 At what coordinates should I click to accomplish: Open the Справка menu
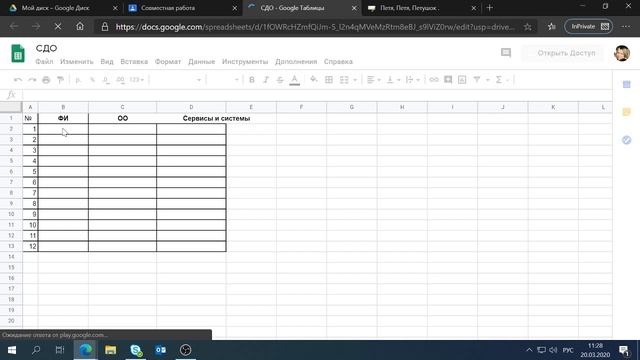(x=338, y=62)
